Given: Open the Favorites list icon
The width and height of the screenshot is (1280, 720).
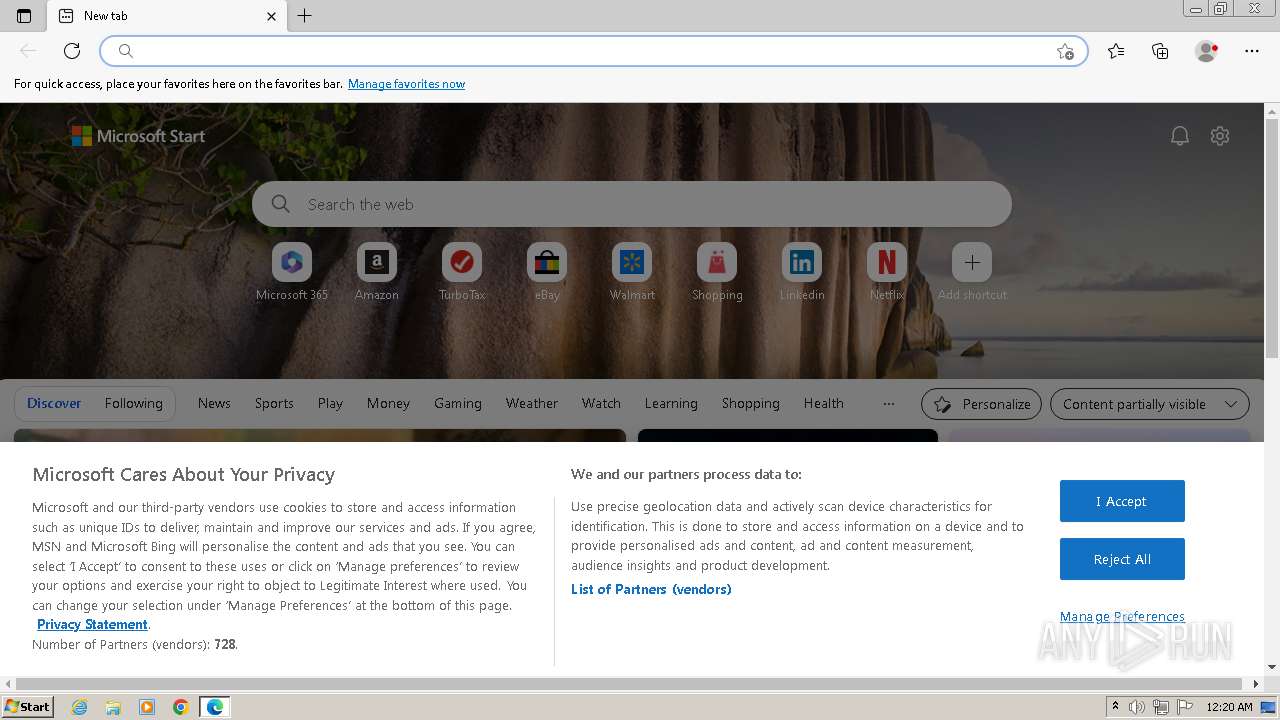Looking at the screenshot, I should pyautogui.click(x=1116, y=51).
